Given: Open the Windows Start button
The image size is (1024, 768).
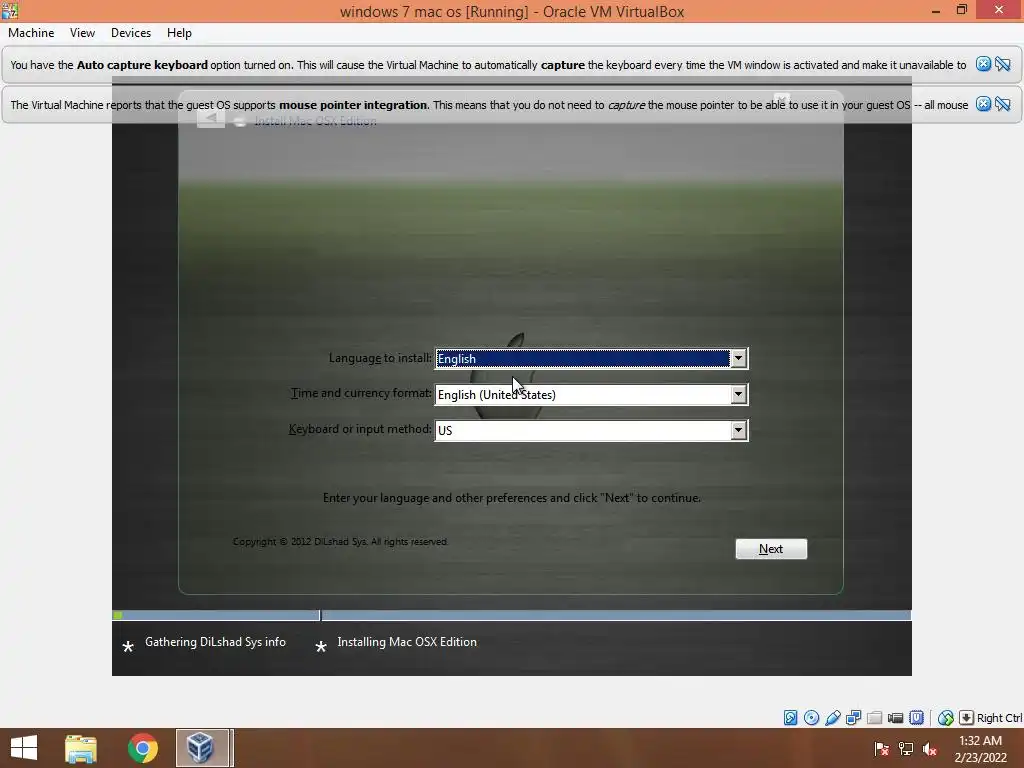Looking at the screenshot, I should [x=24, y=748].
